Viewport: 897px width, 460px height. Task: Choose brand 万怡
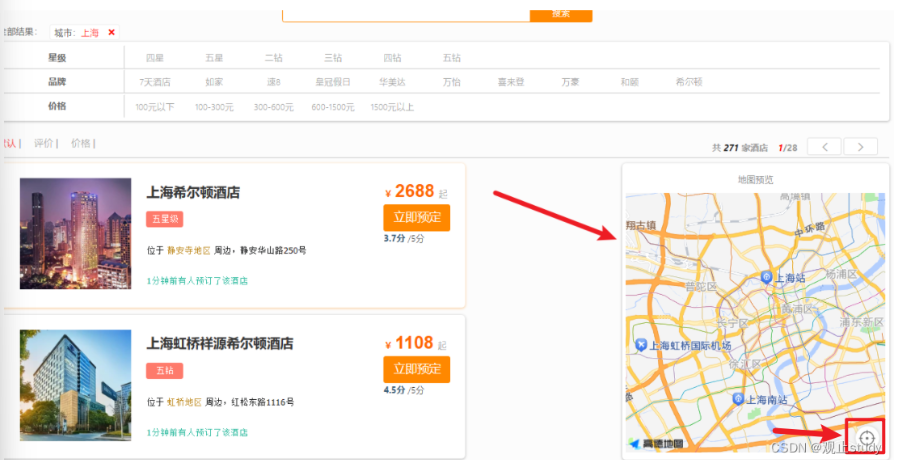pyautogui.click(x=452, y=82)
